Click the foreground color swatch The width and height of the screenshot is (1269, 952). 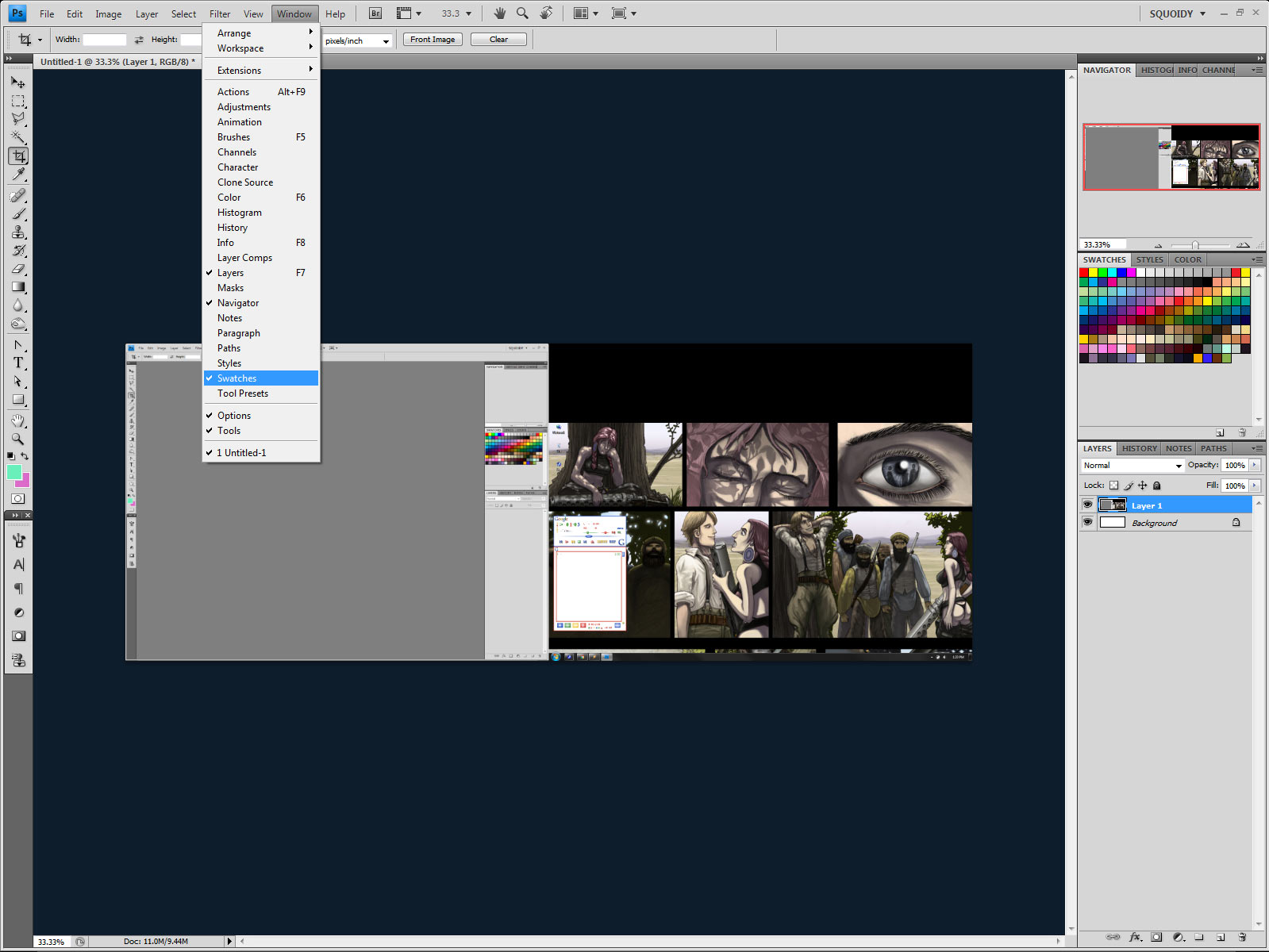pyautogui.click(x=14, y=472)
